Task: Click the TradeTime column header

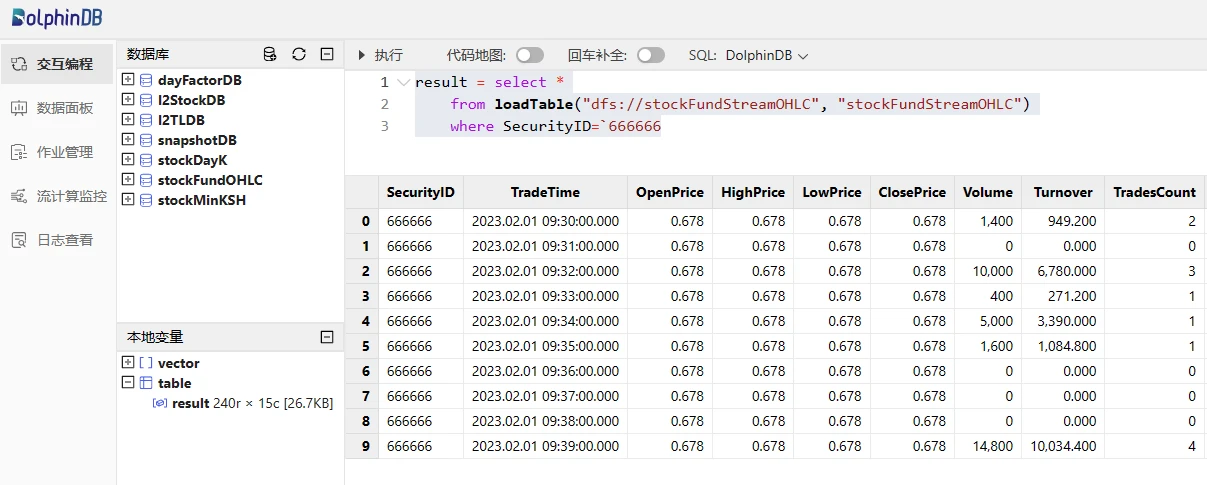Action: pyautogui.click(x=545, y=192)
